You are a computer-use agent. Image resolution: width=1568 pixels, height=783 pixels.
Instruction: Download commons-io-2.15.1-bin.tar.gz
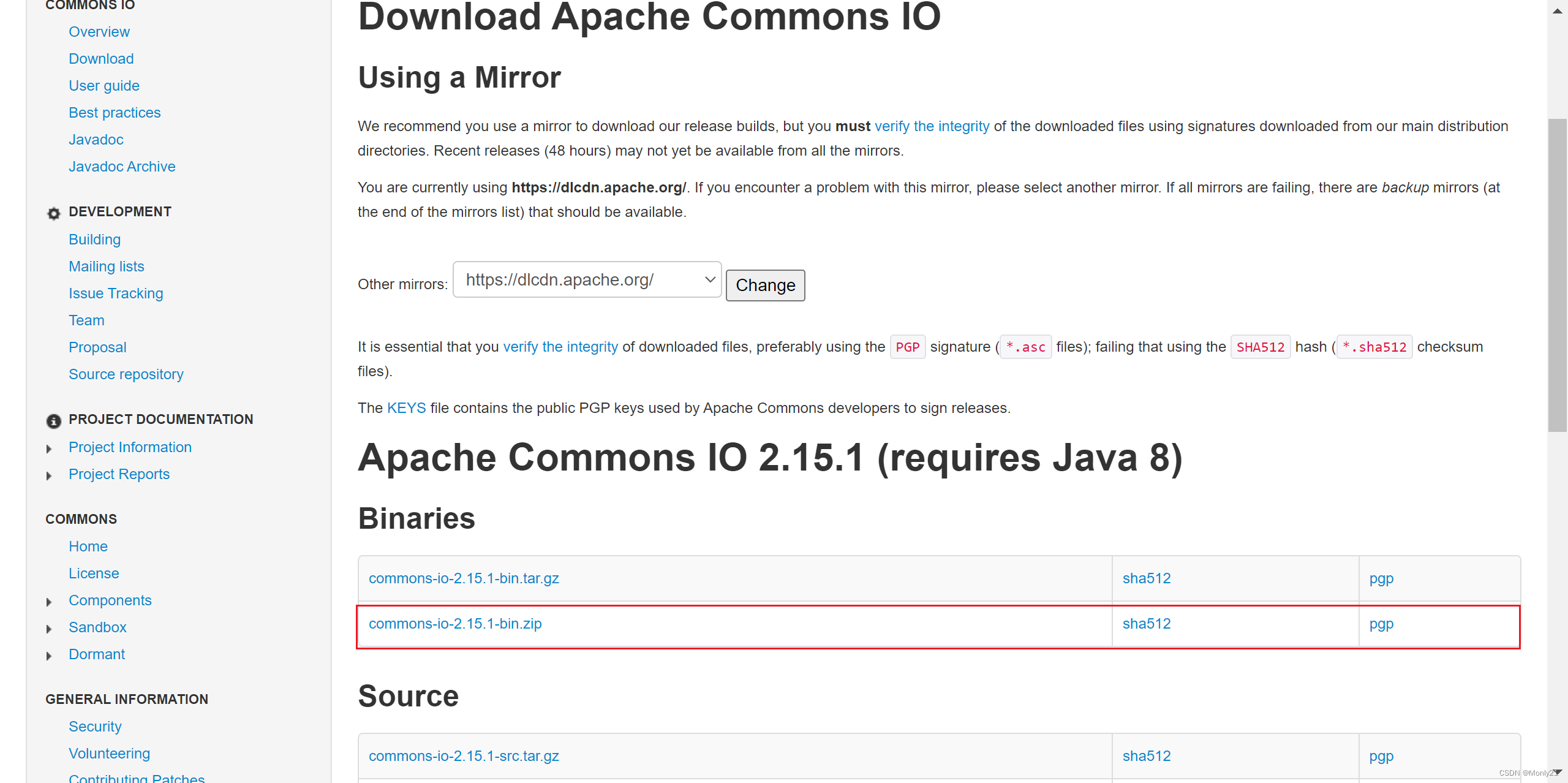click(463, 578)
